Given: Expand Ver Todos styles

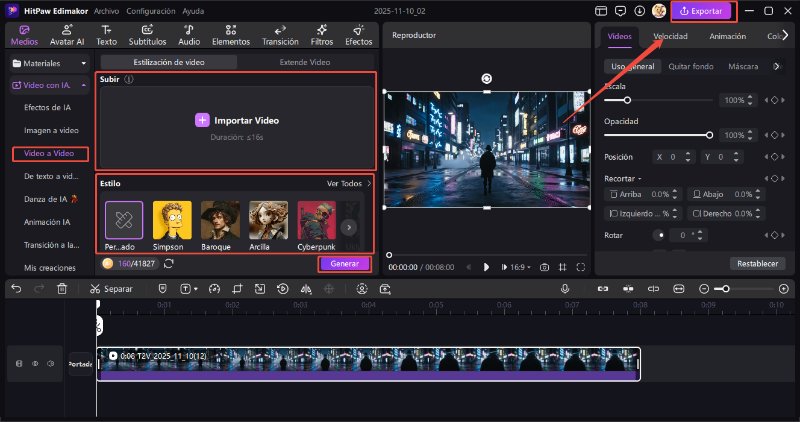Looking at the screenshot, I should pyautogui.click(x=349, y=183).
